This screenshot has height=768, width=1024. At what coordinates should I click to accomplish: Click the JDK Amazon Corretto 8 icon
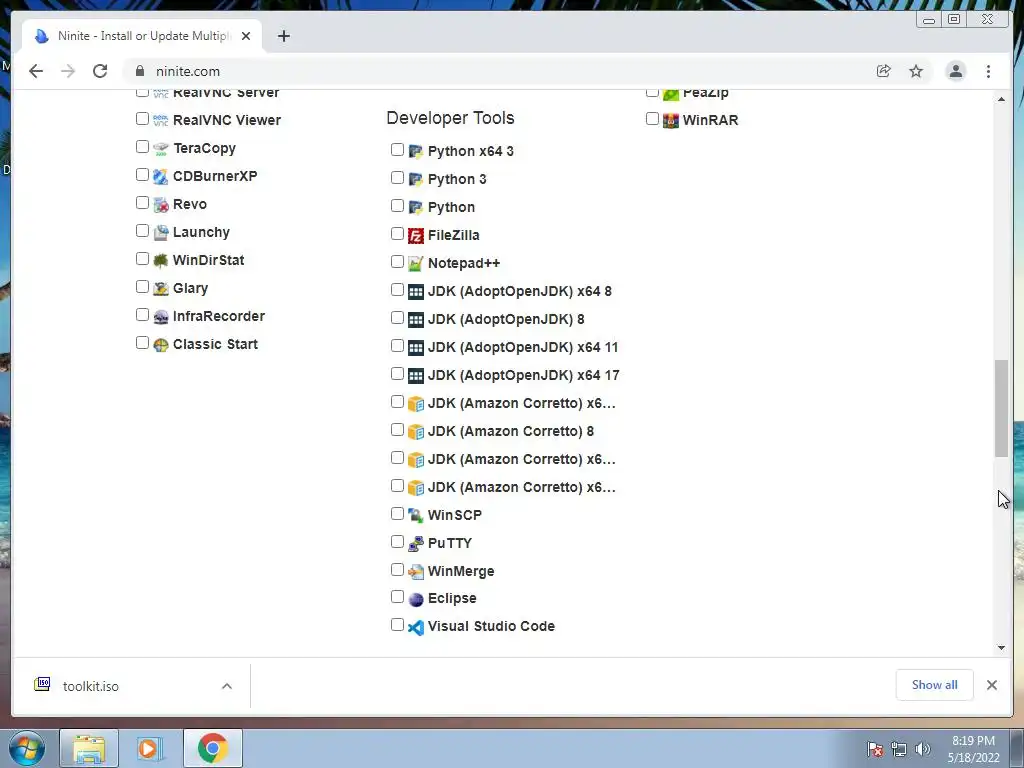click(x=415, y=432)
